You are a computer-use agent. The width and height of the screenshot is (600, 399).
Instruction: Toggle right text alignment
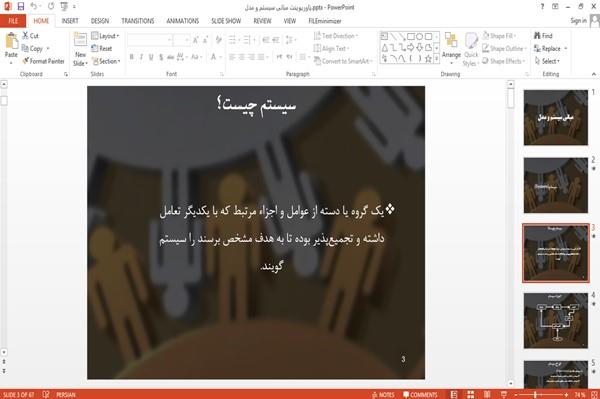coord(251,57)
